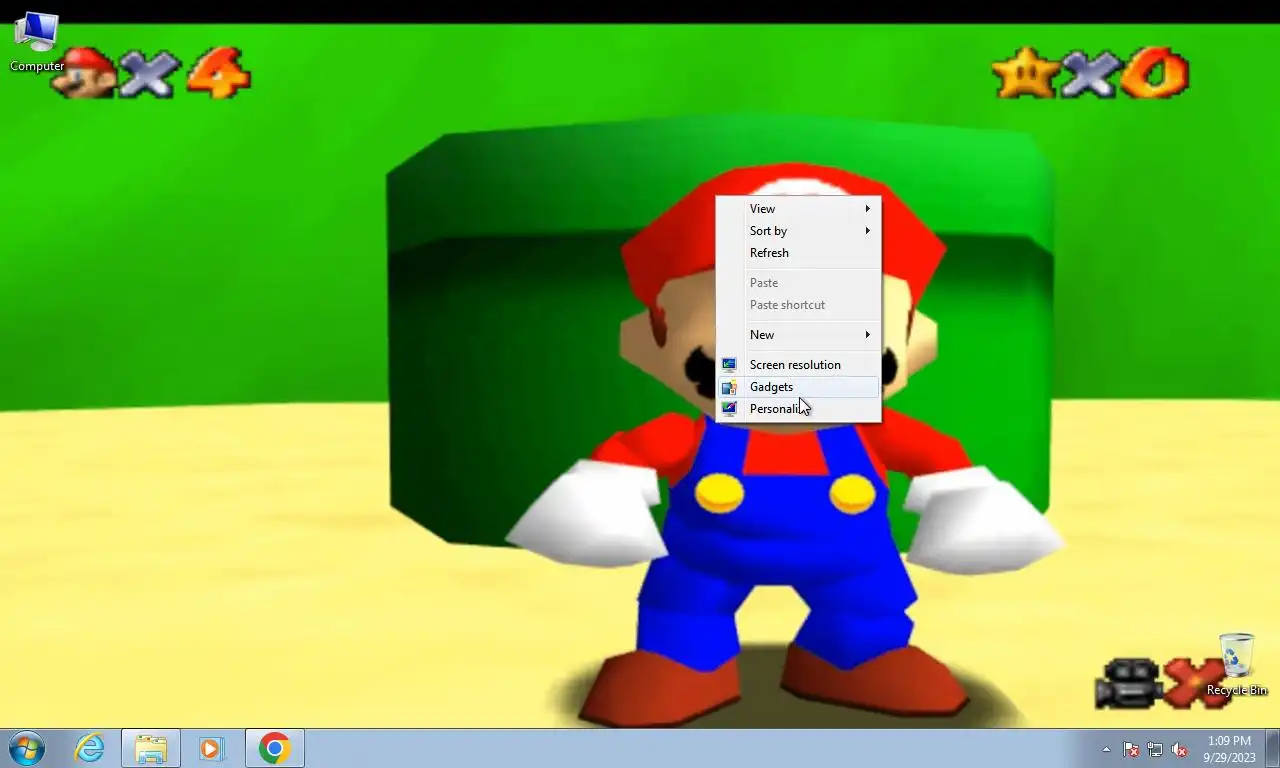Select Gadgets in the context menu
Viewport: 1280px width, 768px height.
coord(799,387)
